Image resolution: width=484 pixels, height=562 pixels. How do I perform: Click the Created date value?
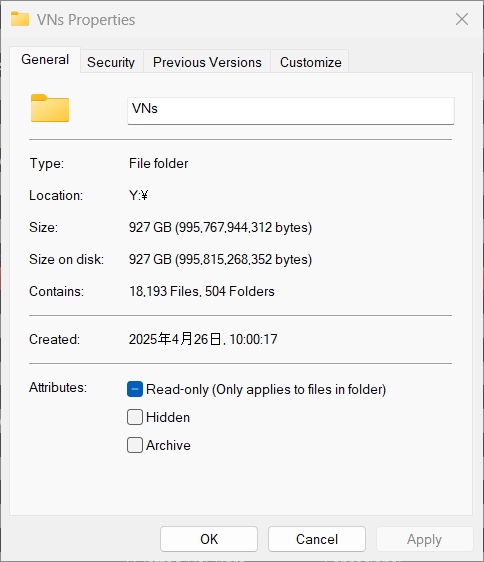point(203,339)
